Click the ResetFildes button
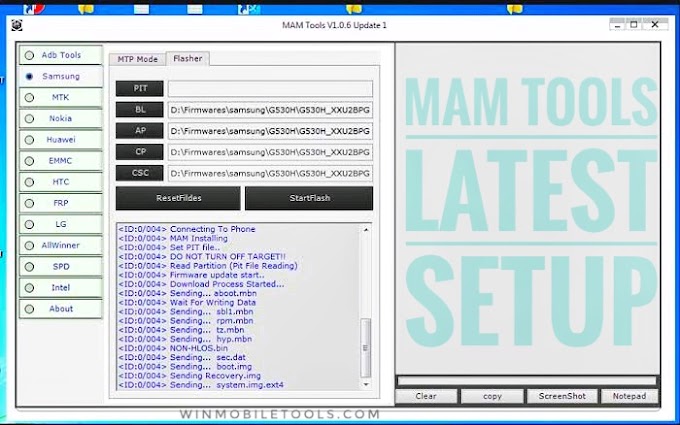Screen dimensions: 680x425 coord(178,198)
